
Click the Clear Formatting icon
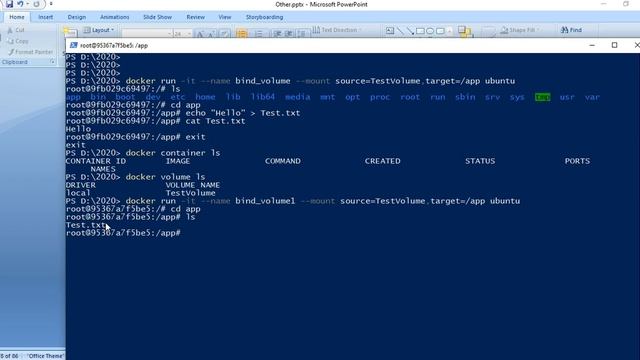coord(225,34)
